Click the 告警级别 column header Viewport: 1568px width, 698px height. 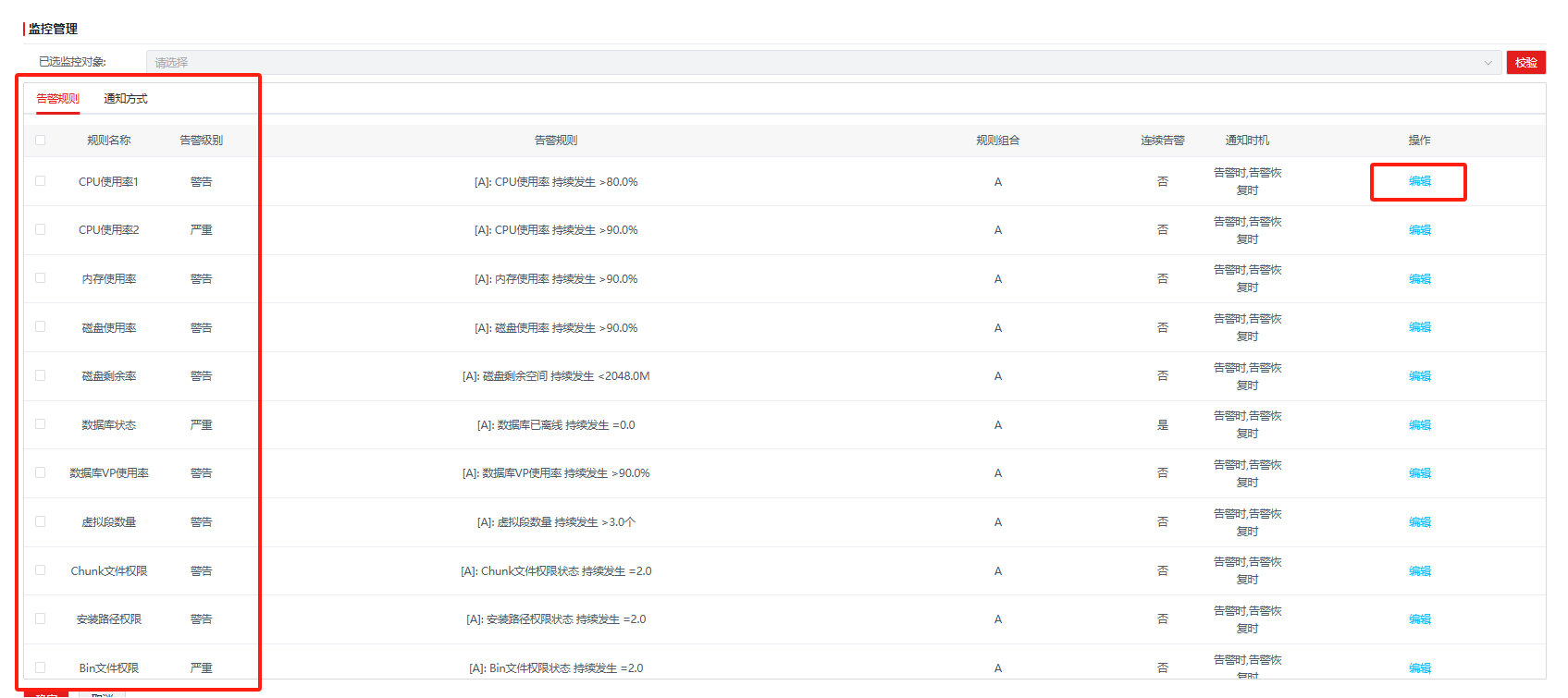coord(201,141)
